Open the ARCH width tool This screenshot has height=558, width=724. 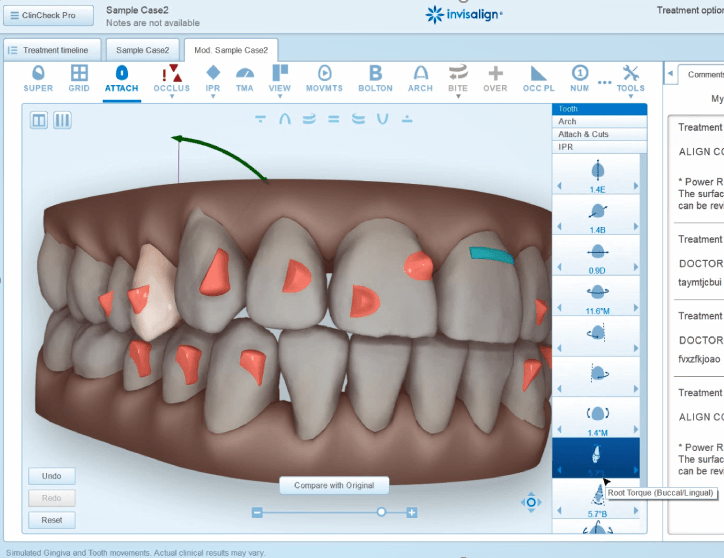420,79
